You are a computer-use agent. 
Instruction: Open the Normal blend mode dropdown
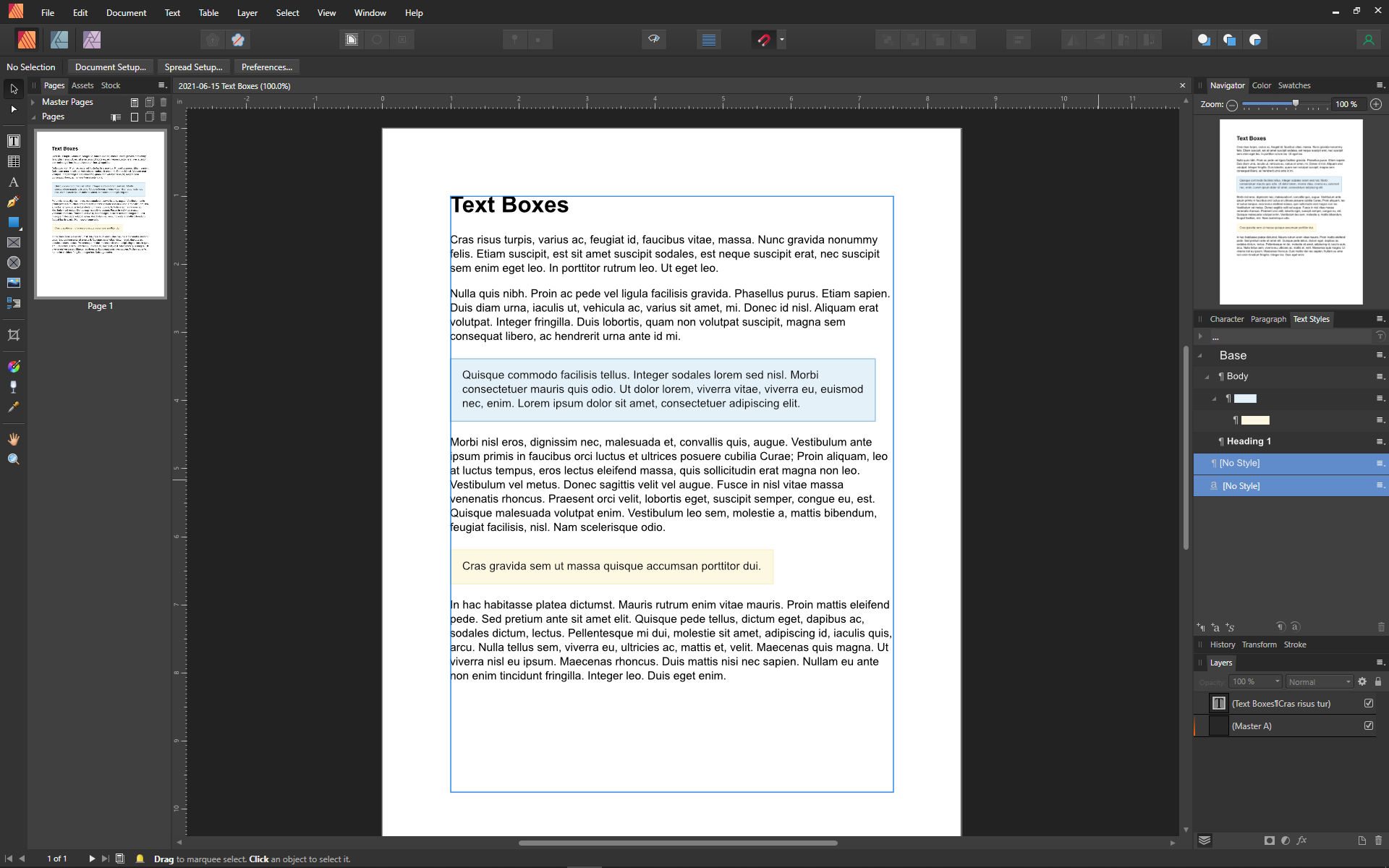pyautogui.click(x=1317, y=681)
